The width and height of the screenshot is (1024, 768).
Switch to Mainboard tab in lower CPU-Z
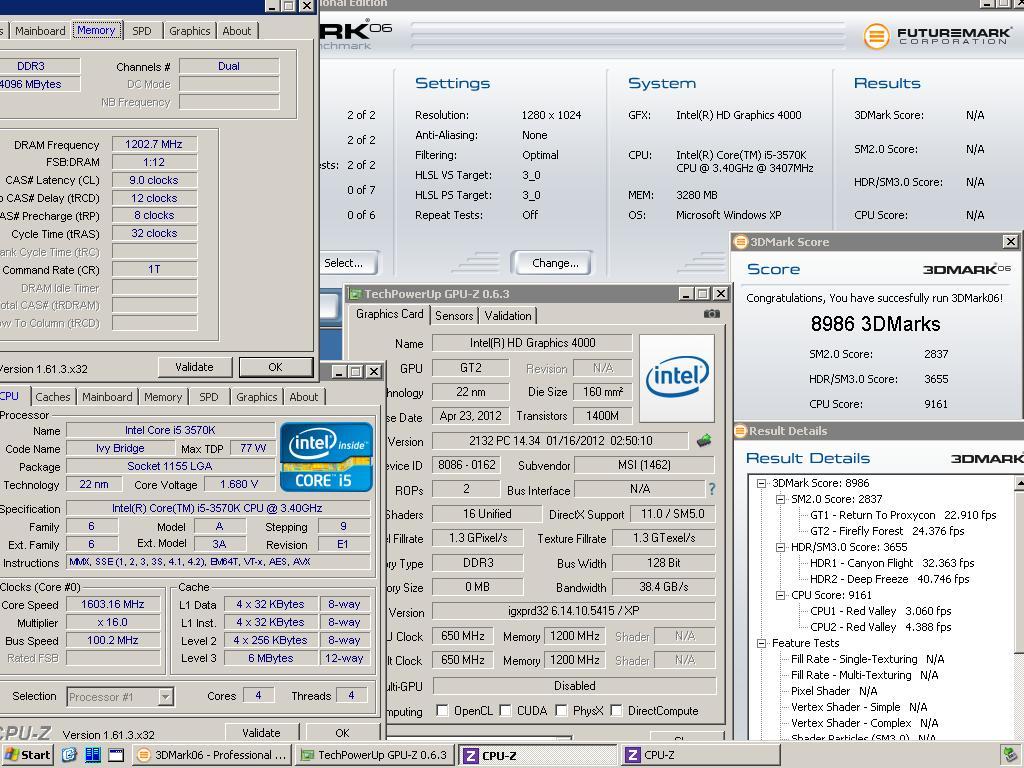coord(107,397)
